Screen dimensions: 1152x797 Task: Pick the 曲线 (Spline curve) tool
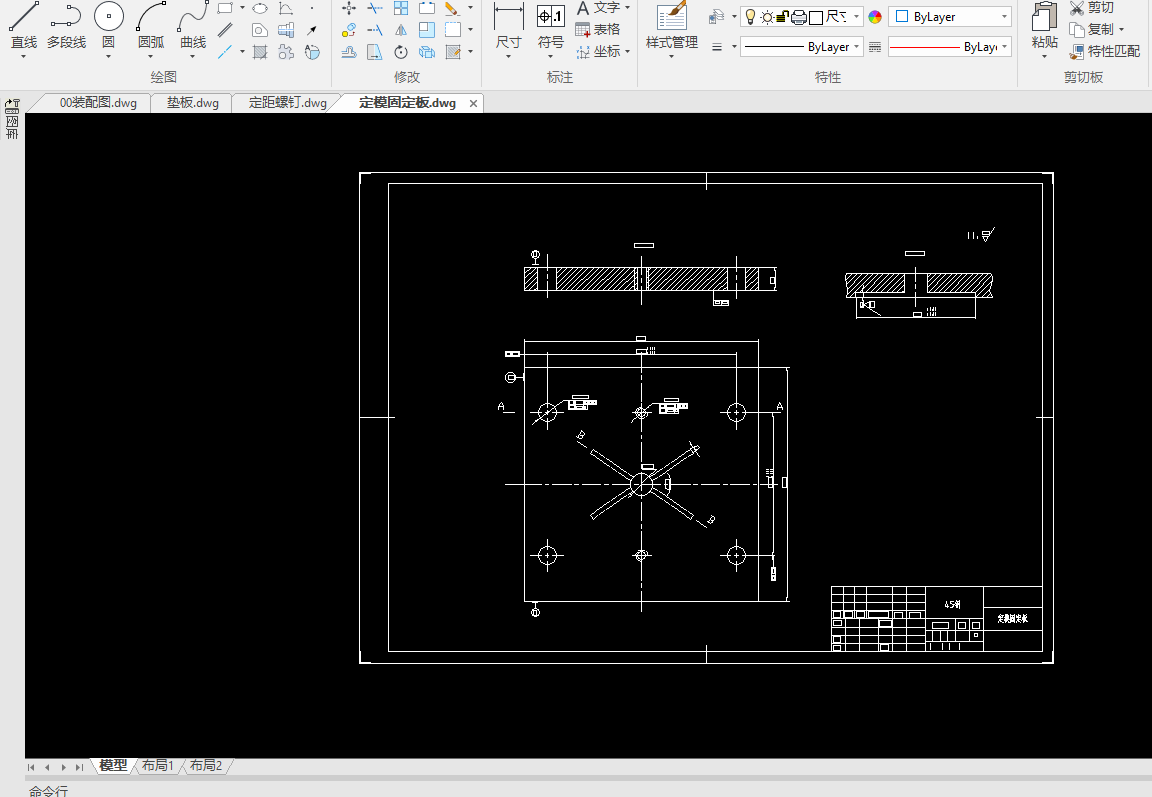point(193,18)
